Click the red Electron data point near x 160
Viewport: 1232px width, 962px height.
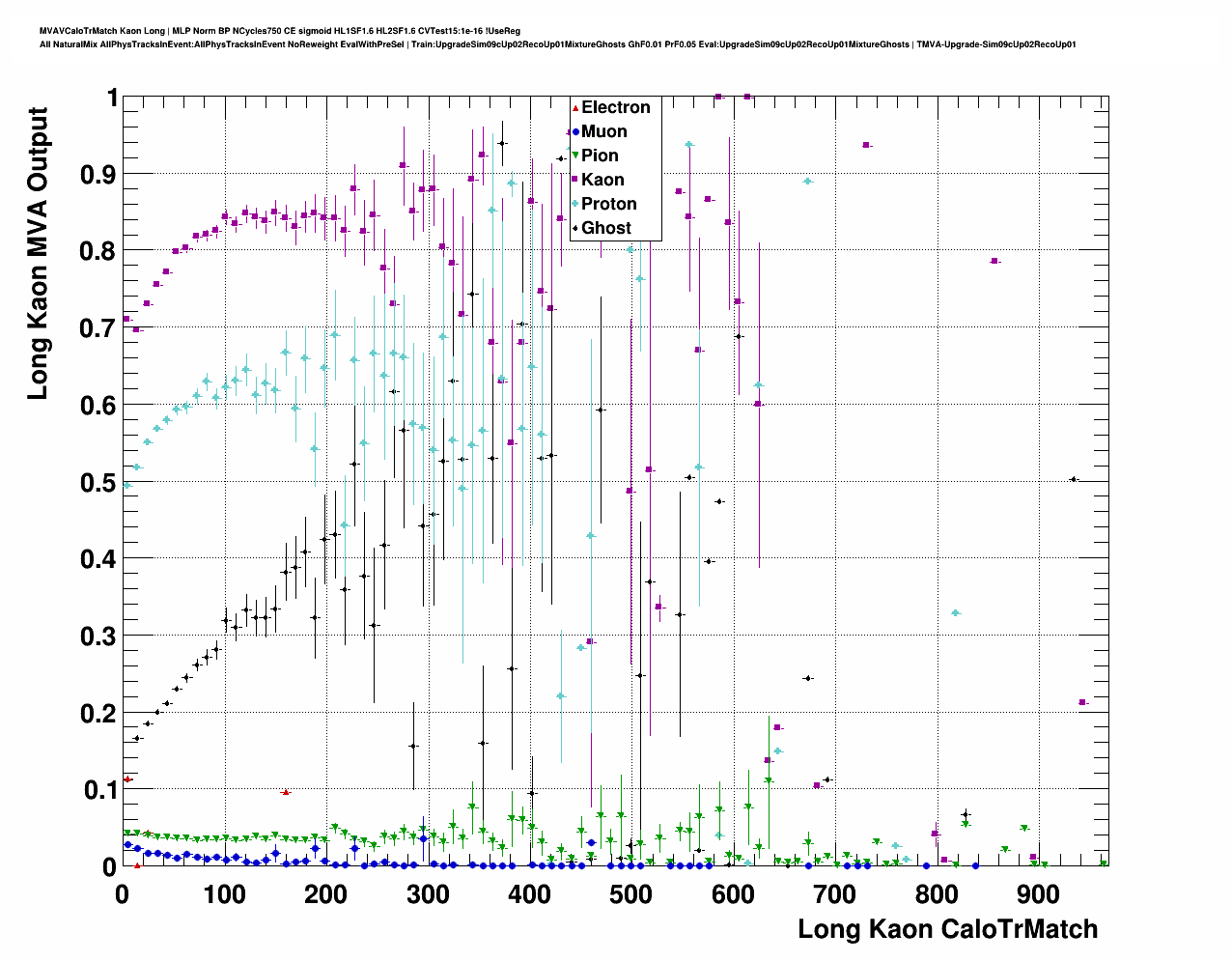[x=285, y=792]
